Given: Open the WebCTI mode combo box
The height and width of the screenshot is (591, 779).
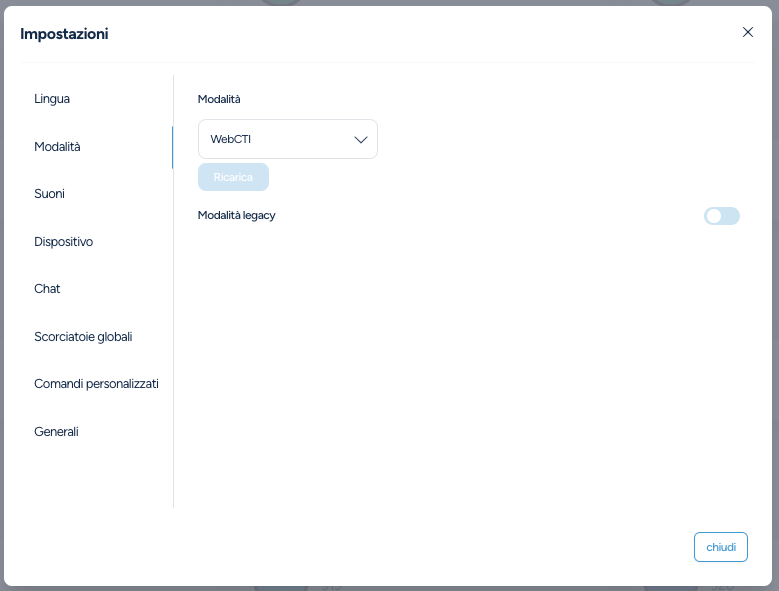Looking at the screenshot, I should click(275, 139).
